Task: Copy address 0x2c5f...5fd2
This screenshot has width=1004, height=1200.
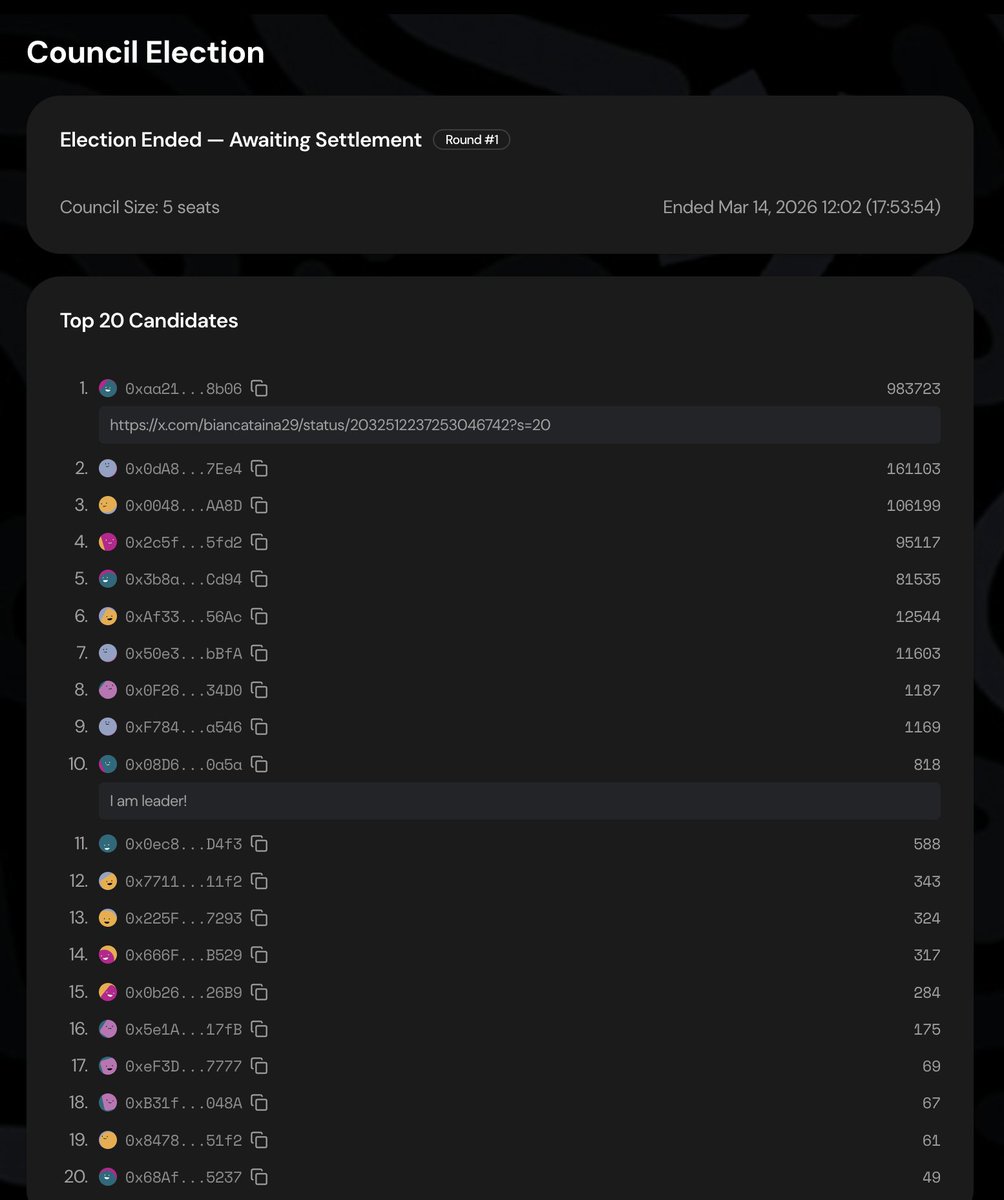Action: point(259,542)
